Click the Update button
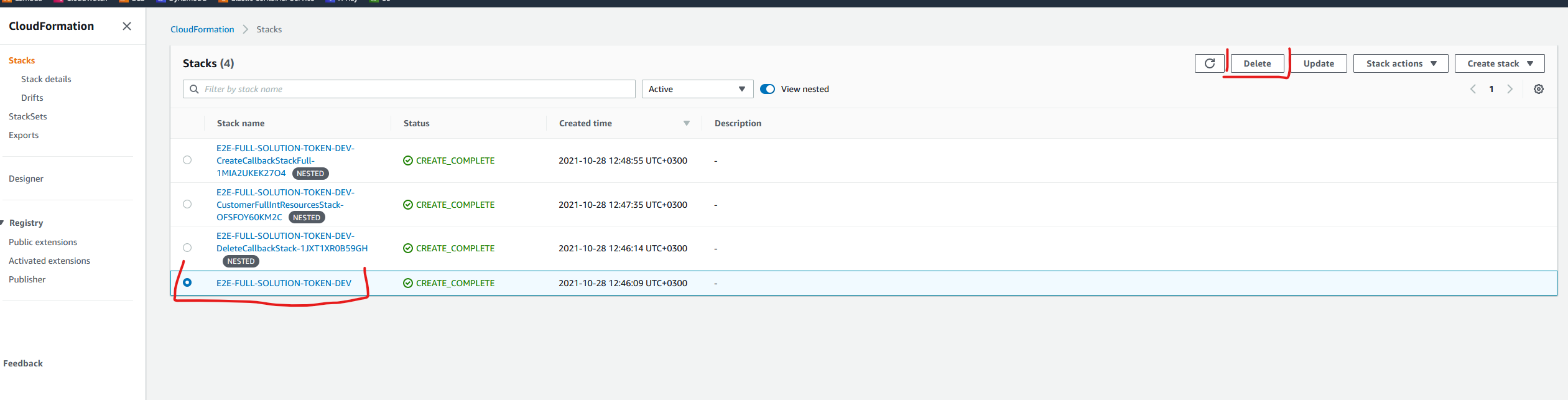1568x400 pixels. [x=1319, y=63]
